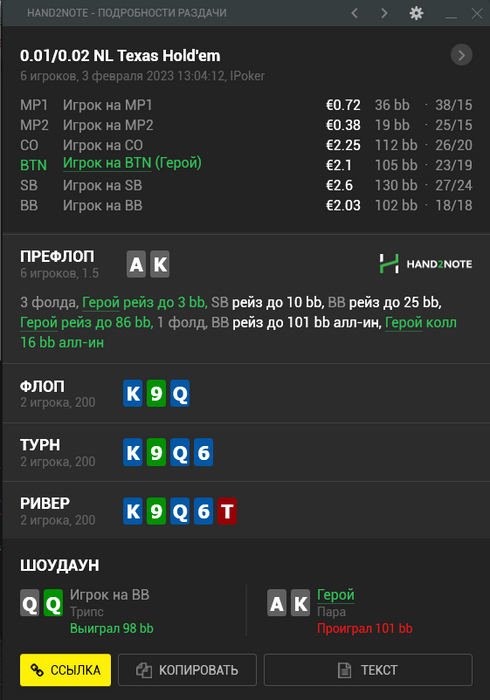This screenshot has width=490, height=700.
Task: Click the green Q card in BB showdown hand
Action: pos(53,603)
